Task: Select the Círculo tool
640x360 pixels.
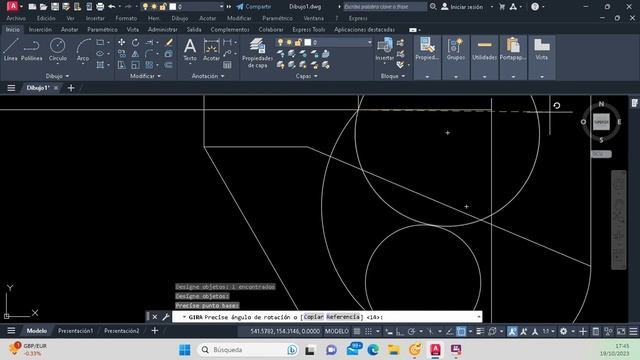Action: pos(58,50)
